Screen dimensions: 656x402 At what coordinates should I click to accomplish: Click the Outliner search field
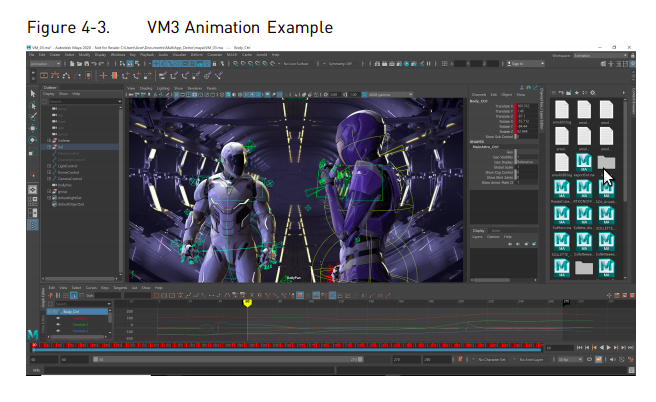pos(85,101)
